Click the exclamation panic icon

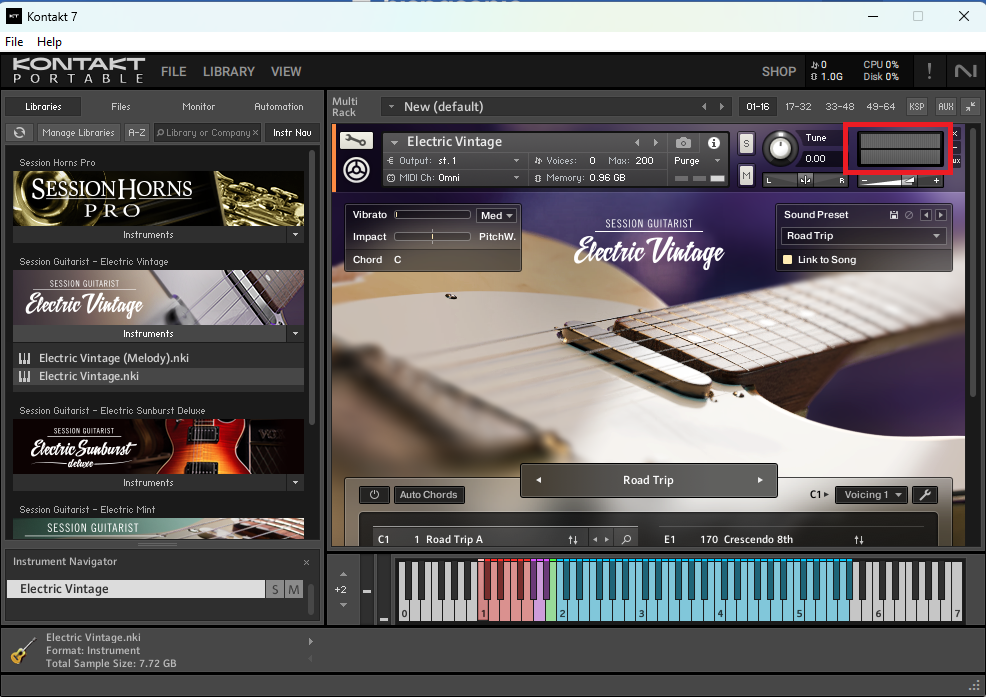click(929, 70)
